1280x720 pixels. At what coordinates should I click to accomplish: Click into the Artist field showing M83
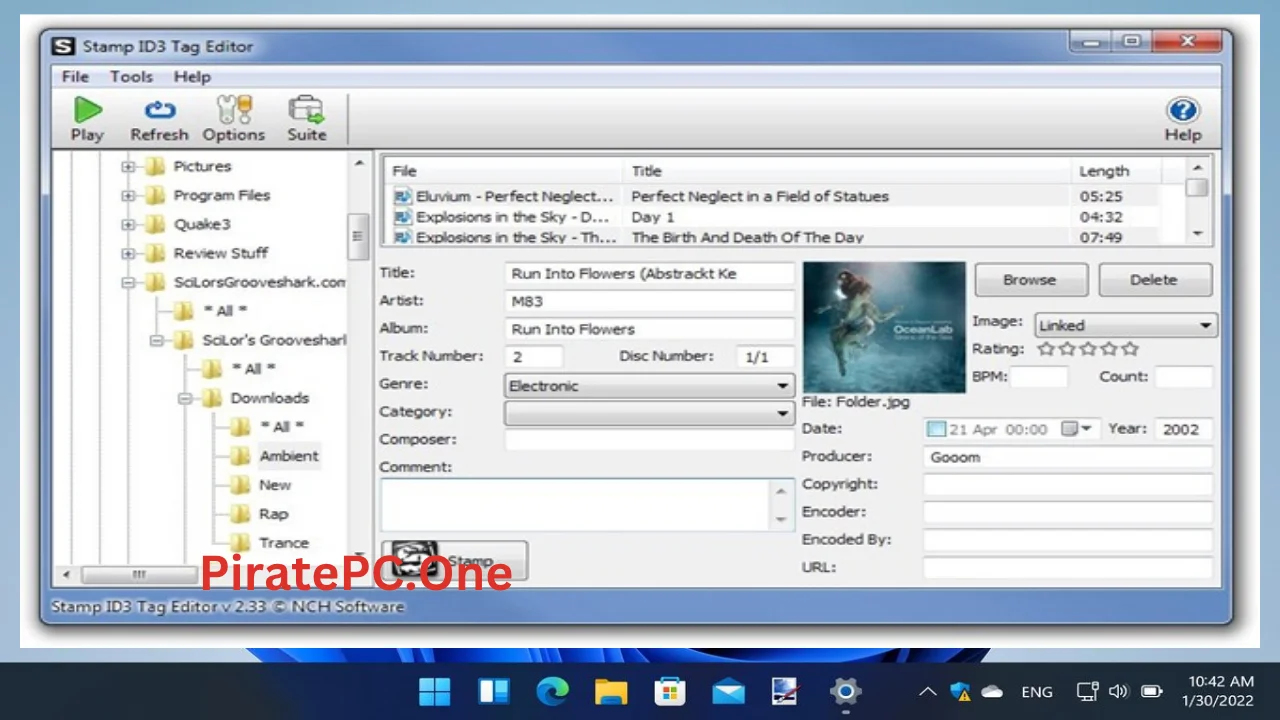[649, 301]
